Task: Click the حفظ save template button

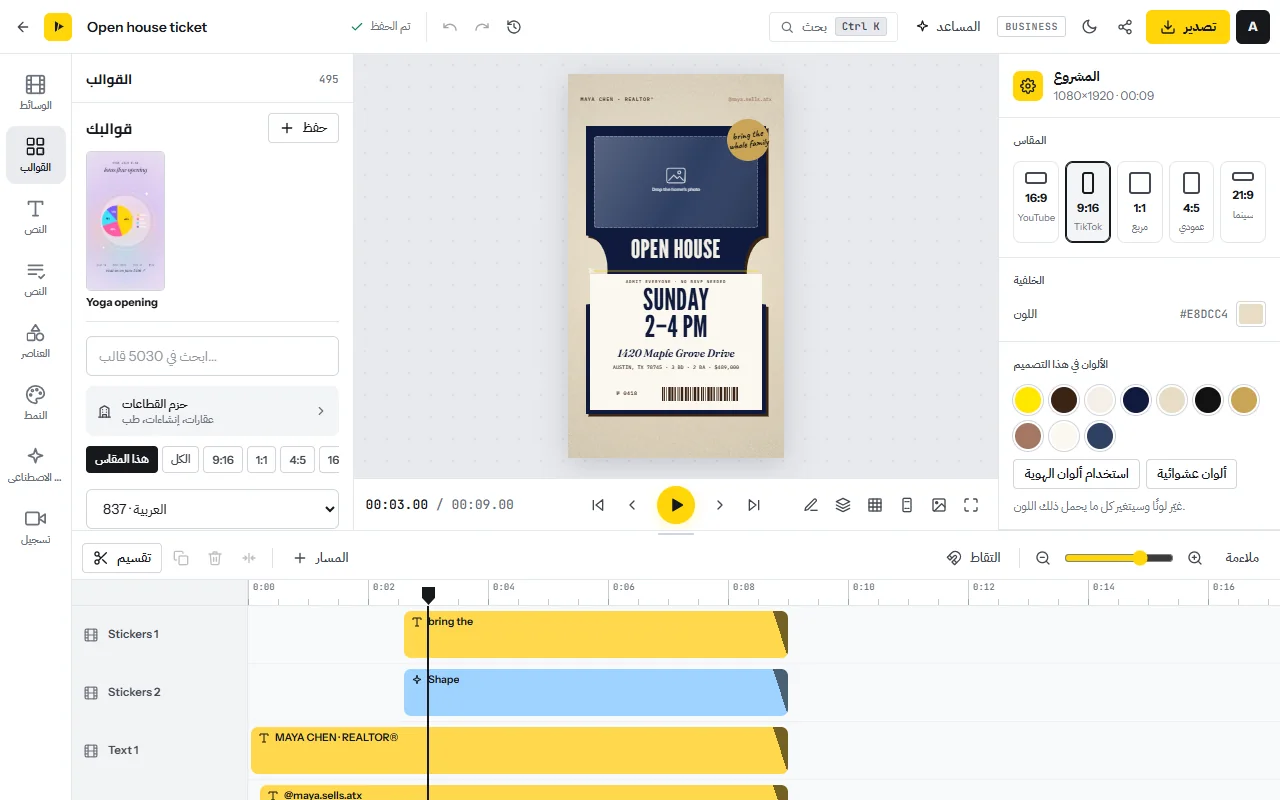Action: point(303,128)
